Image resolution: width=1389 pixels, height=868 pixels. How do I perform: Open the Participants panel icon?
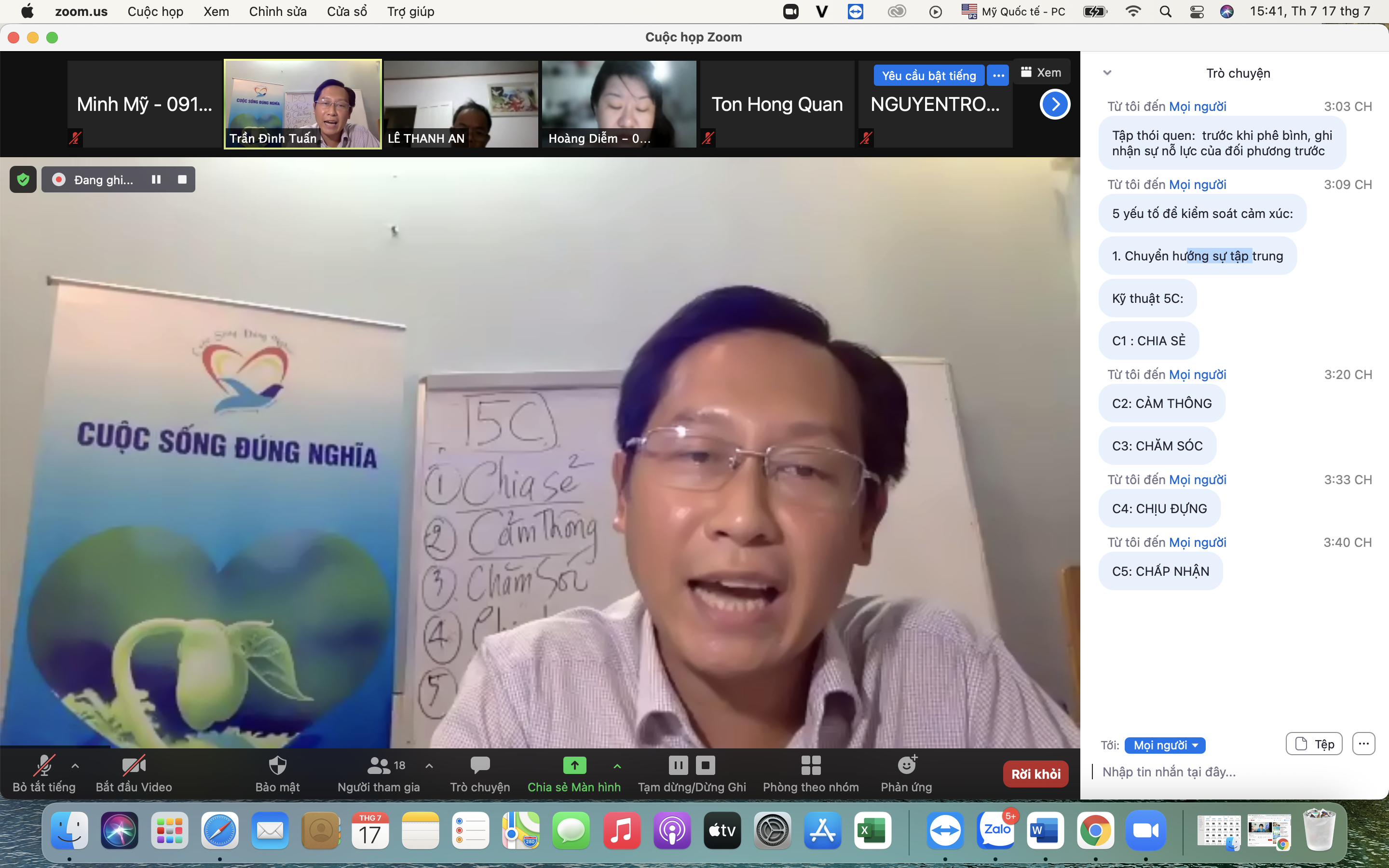coord(379,765)
